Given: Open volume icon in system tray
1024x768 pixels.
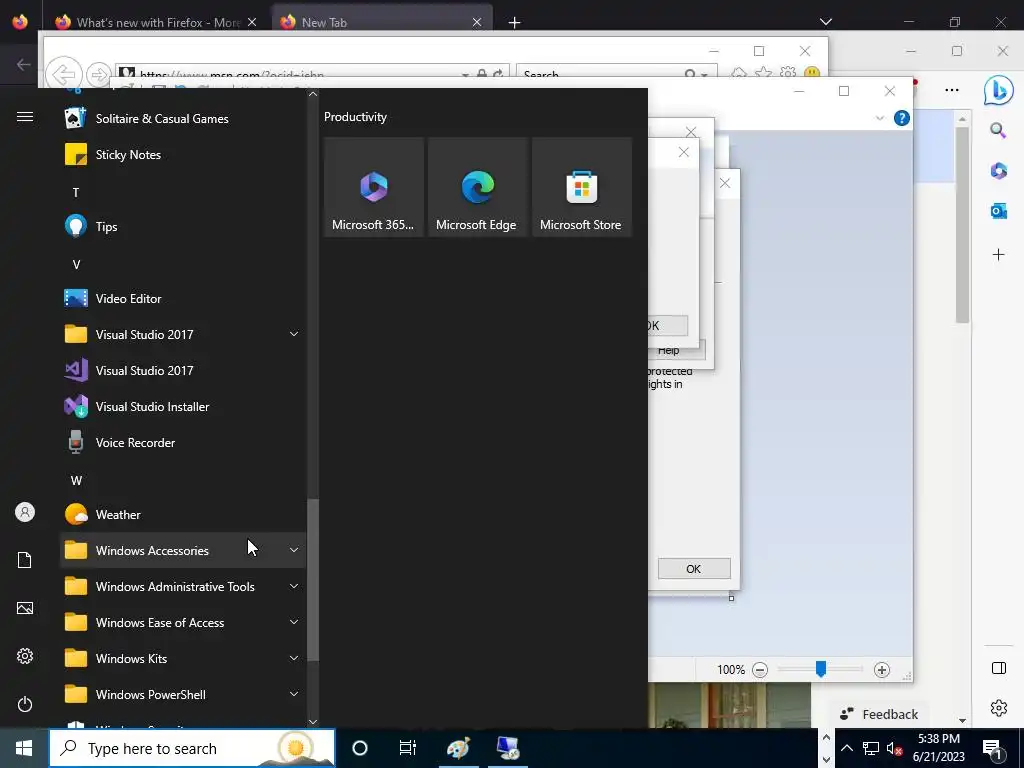Looking at the screenshot, I should (894, 748).
